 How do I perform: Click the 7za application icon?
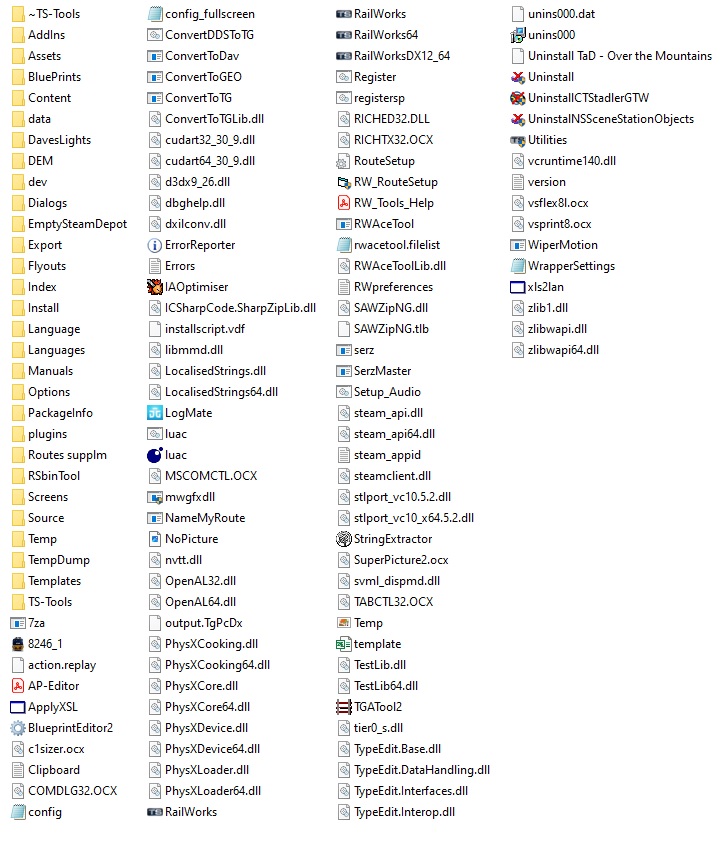18,623
